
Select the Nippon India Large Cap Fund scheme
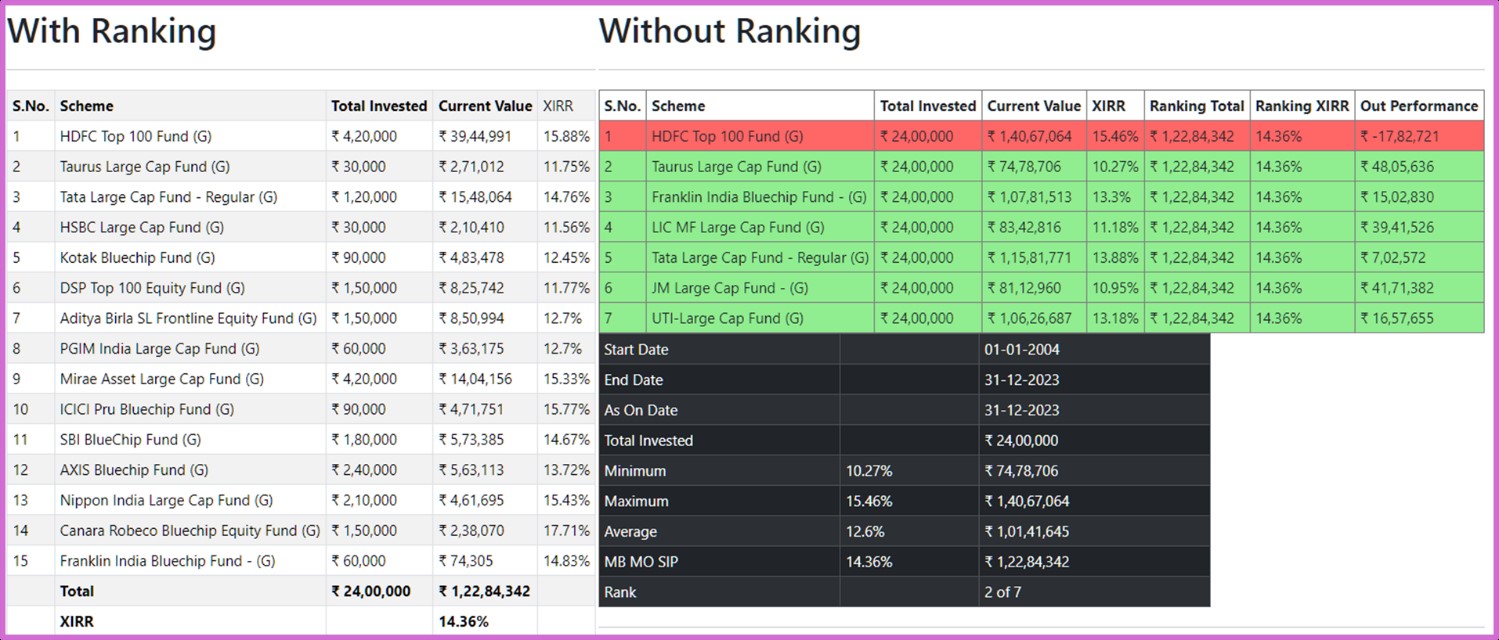point(166,500)
